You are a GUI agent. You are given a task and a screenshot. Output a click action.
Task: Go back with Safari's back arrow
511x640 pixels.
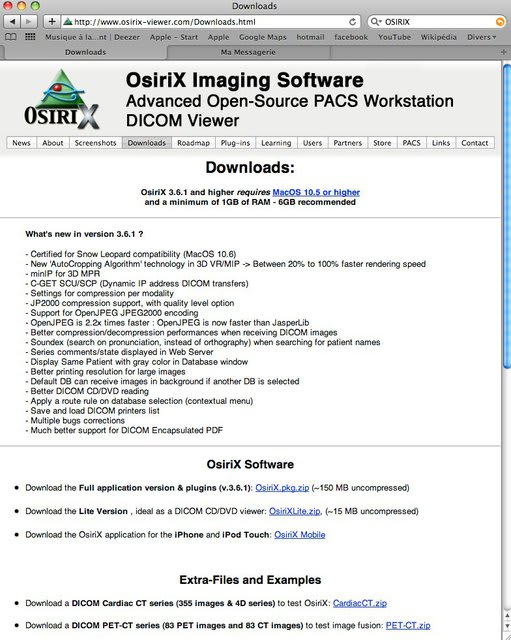12,21
